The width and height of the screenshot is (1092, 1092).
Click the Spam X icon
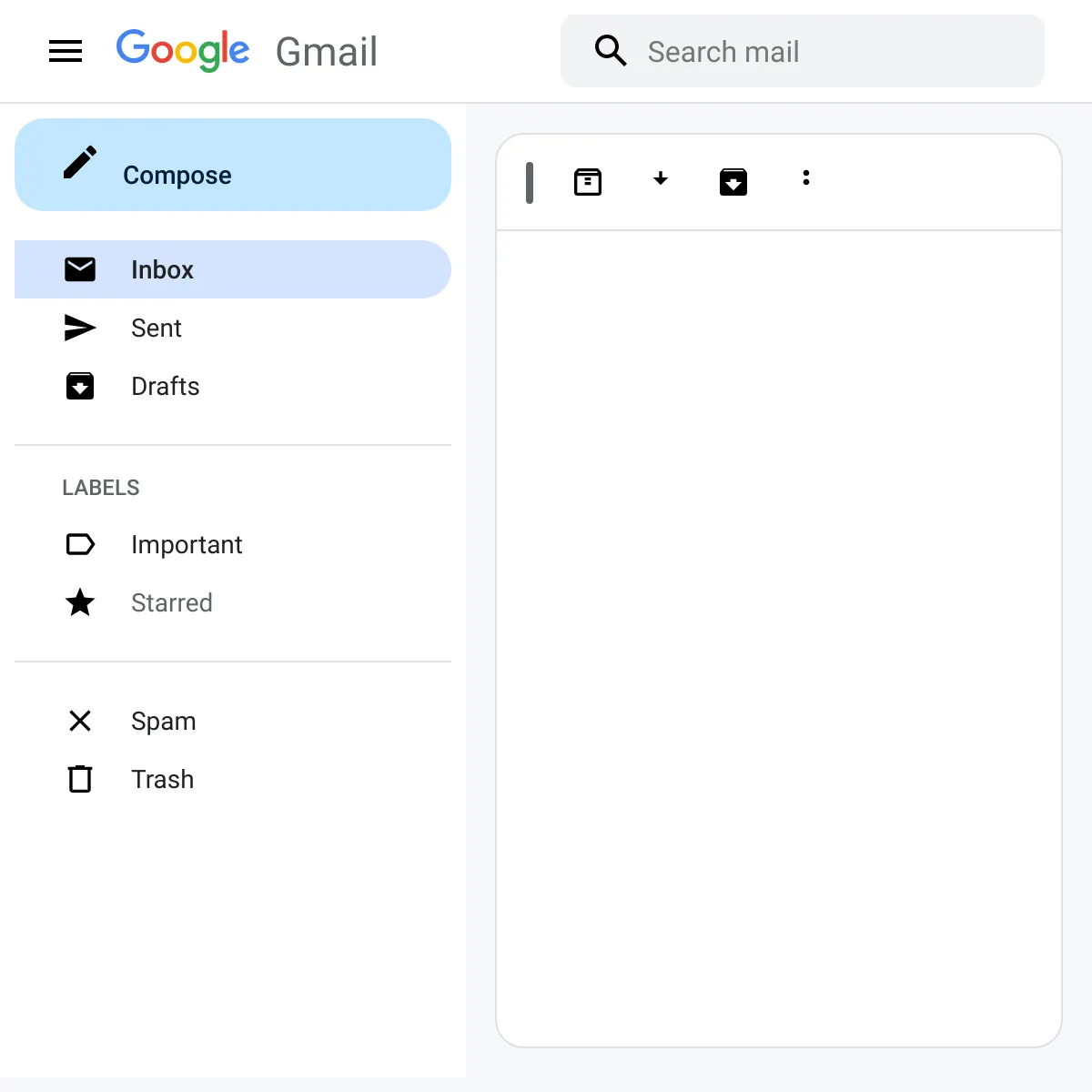point(81,721)
